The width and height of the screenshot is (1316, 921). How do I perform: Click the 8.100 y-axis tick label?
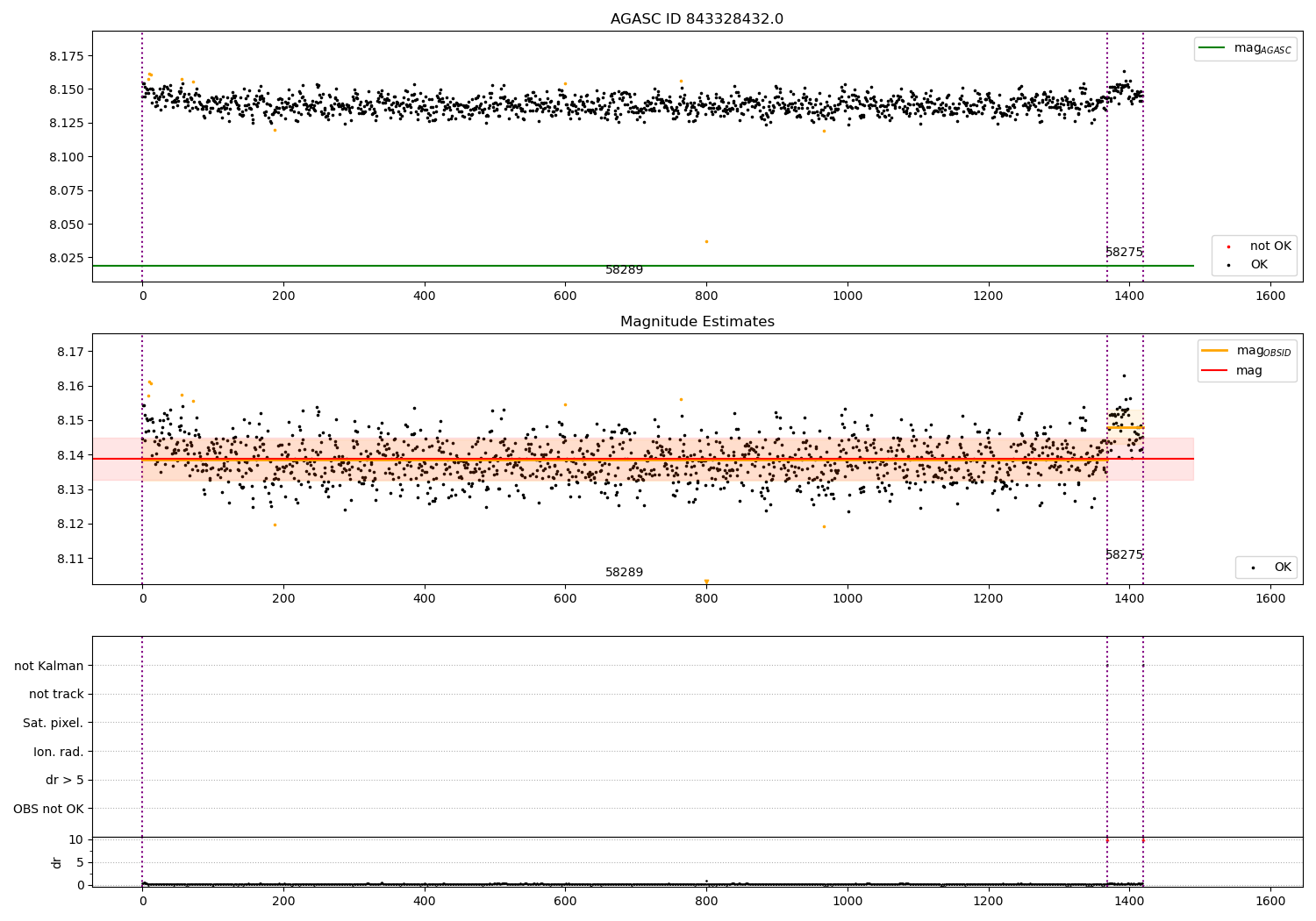(x=66, y=157)
